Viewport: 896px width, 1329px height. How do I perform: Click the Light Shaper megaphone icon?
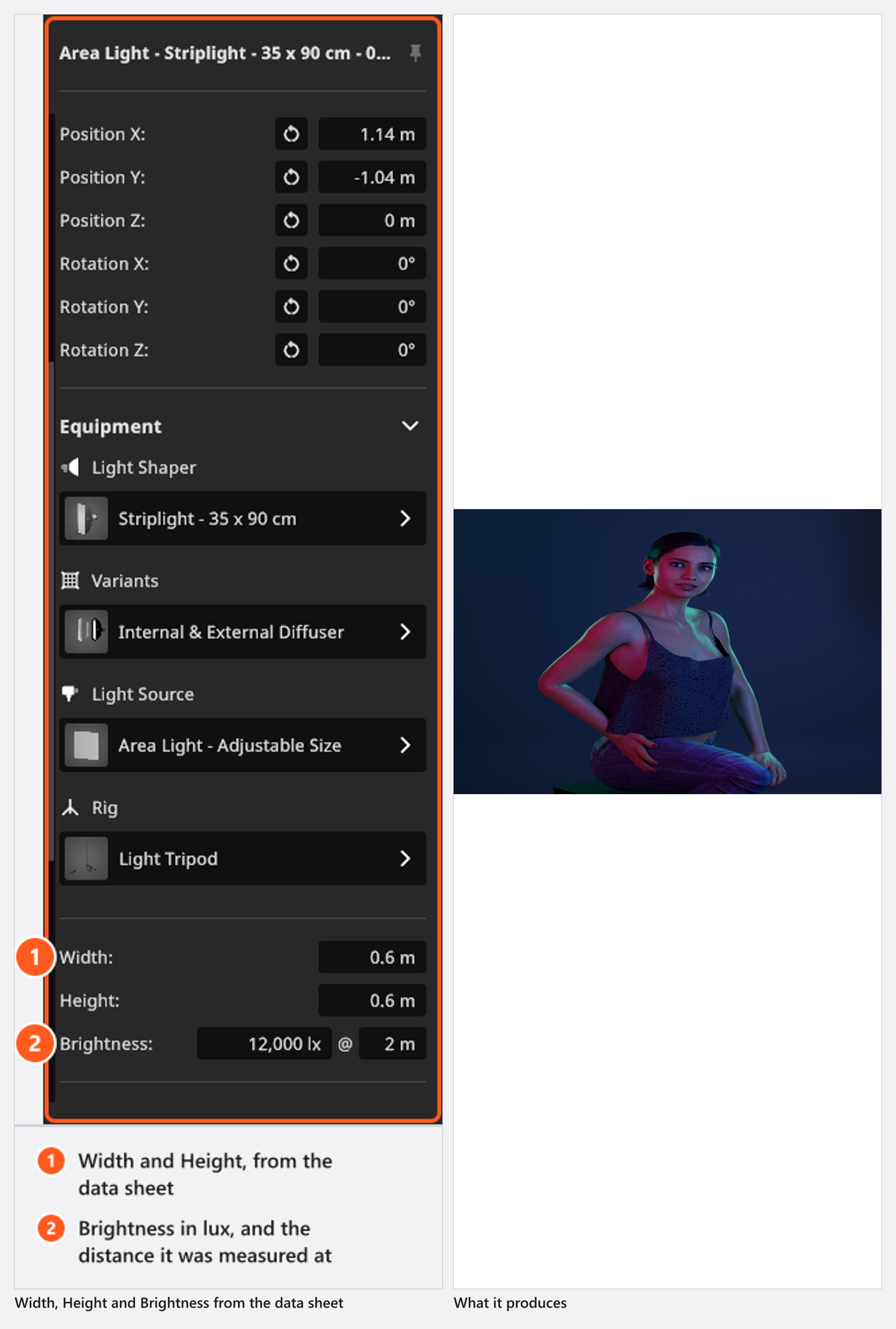[x=71, y=468]
